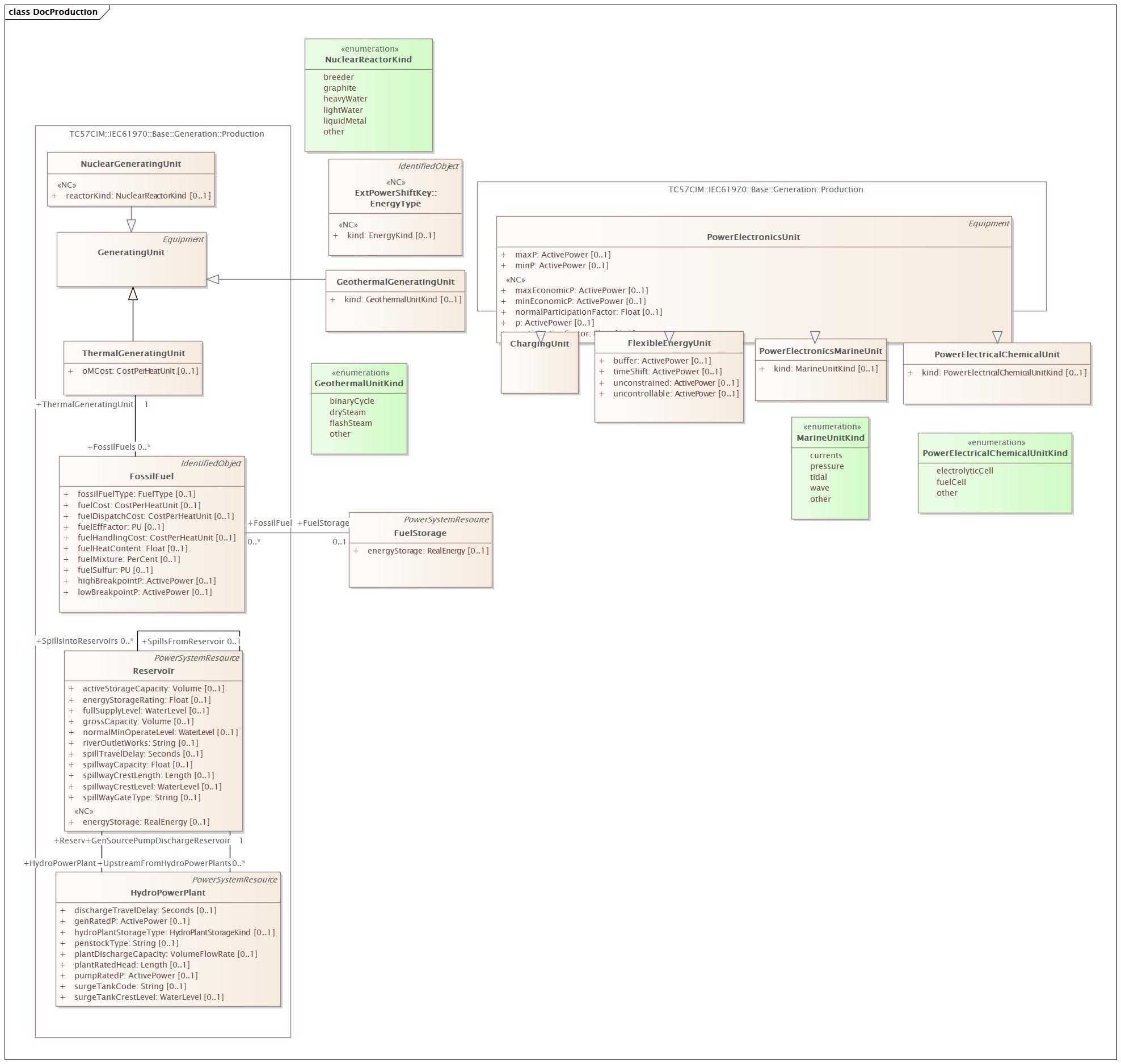The height and width of the screenshot is (1064, 1121).
Task: Click the 'heavyWater' enumeration literal
Action: (345, 99)
